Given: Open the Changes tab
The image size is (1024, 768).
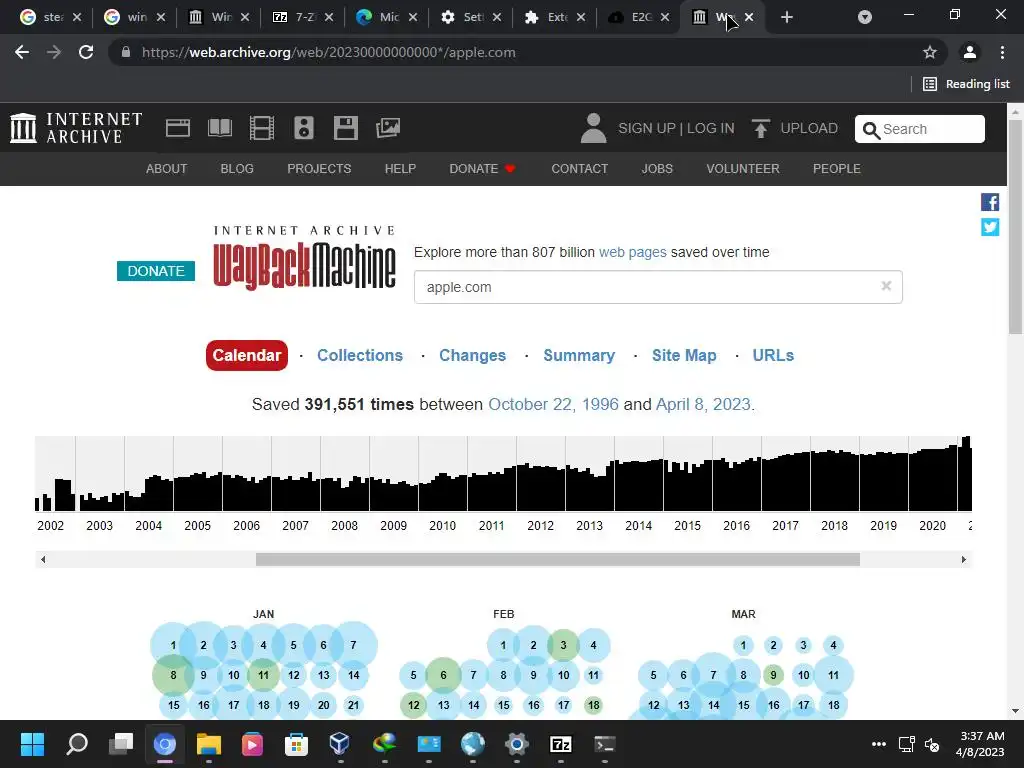Looking at the screenshot, I should pyautogui.click(x=472, y=355).
